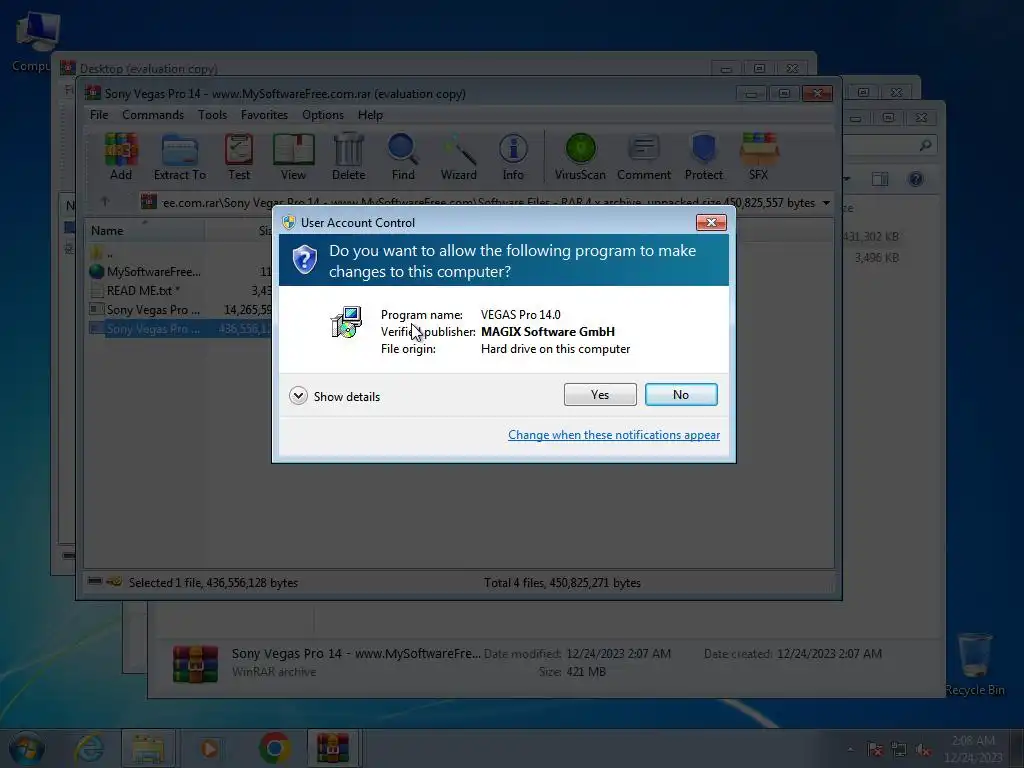Click the Extract To toolbar icon
This screenshot has height=768, width=1024.
click(x=180, y=157)
